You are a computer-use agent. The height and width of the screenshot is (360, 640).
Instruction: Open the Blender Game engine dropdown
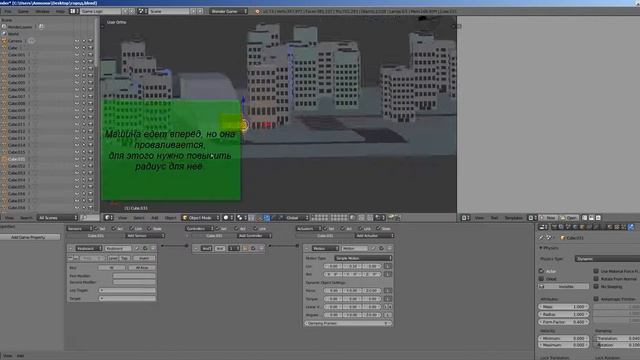229,11
